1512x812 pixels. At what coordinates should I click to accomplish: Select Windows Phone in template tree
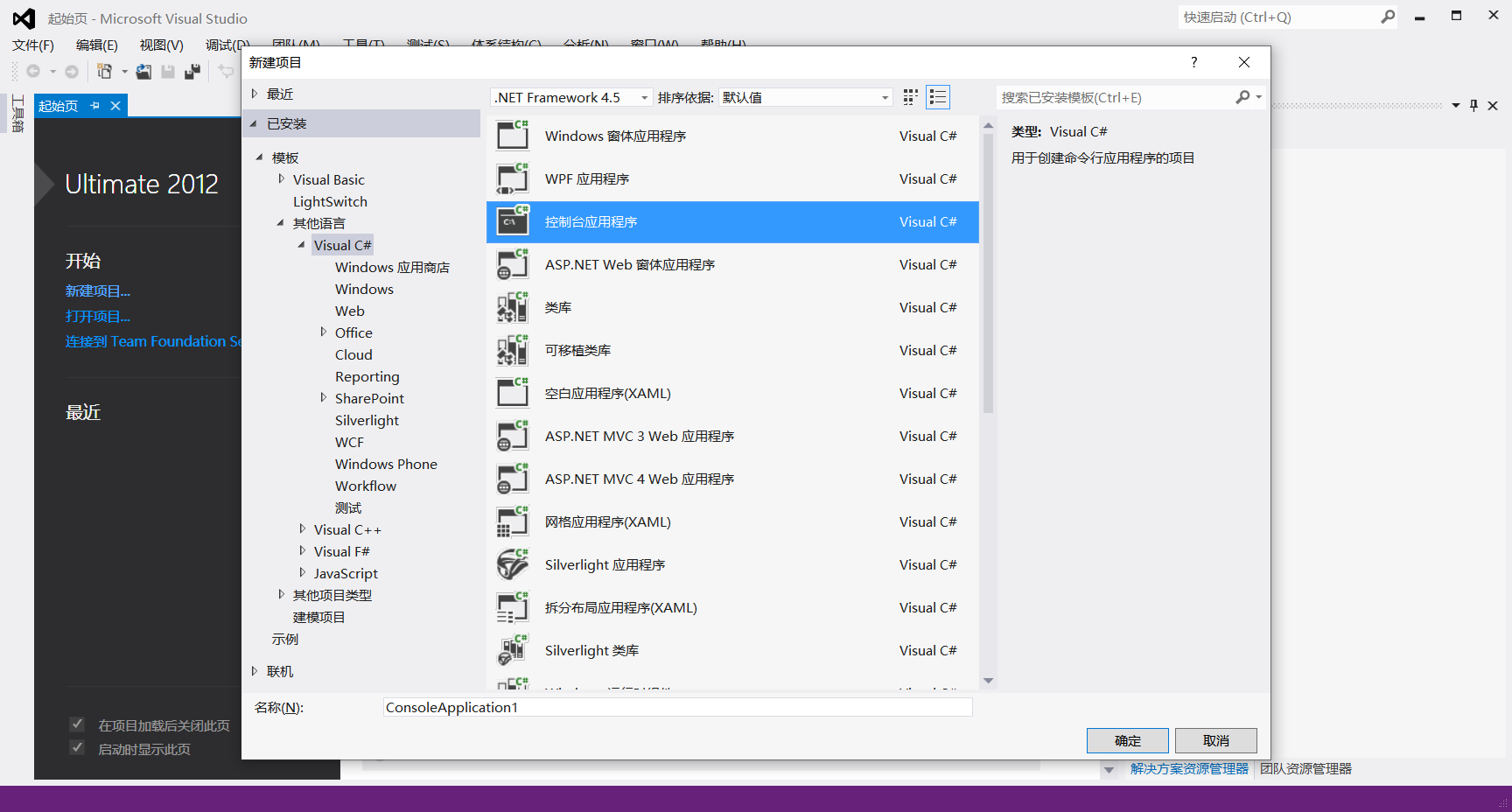click(x=386, y=464)
